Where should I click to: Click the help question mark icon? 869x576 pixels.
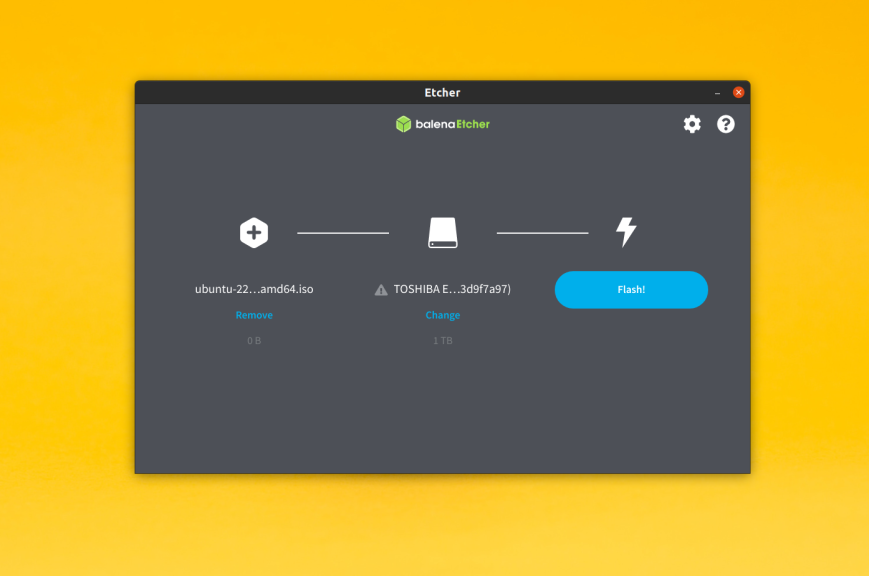coord(726,124)
